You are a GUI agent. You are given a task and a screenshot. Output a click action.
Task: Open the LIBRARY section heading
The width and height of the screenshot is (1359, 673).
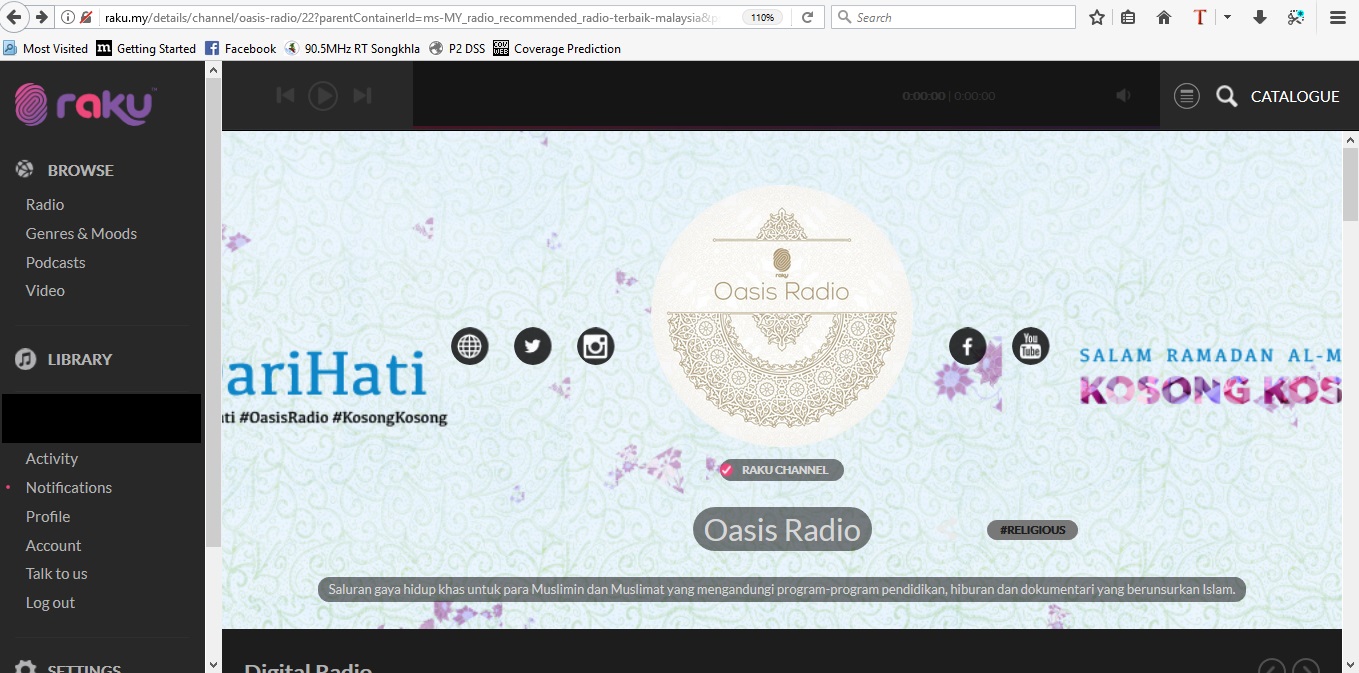pos(80,359)
